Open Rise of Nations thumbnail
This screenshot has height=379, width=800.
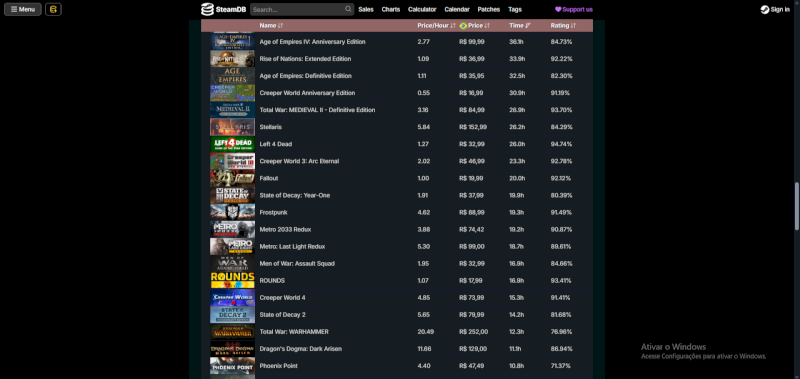point(233,59)
